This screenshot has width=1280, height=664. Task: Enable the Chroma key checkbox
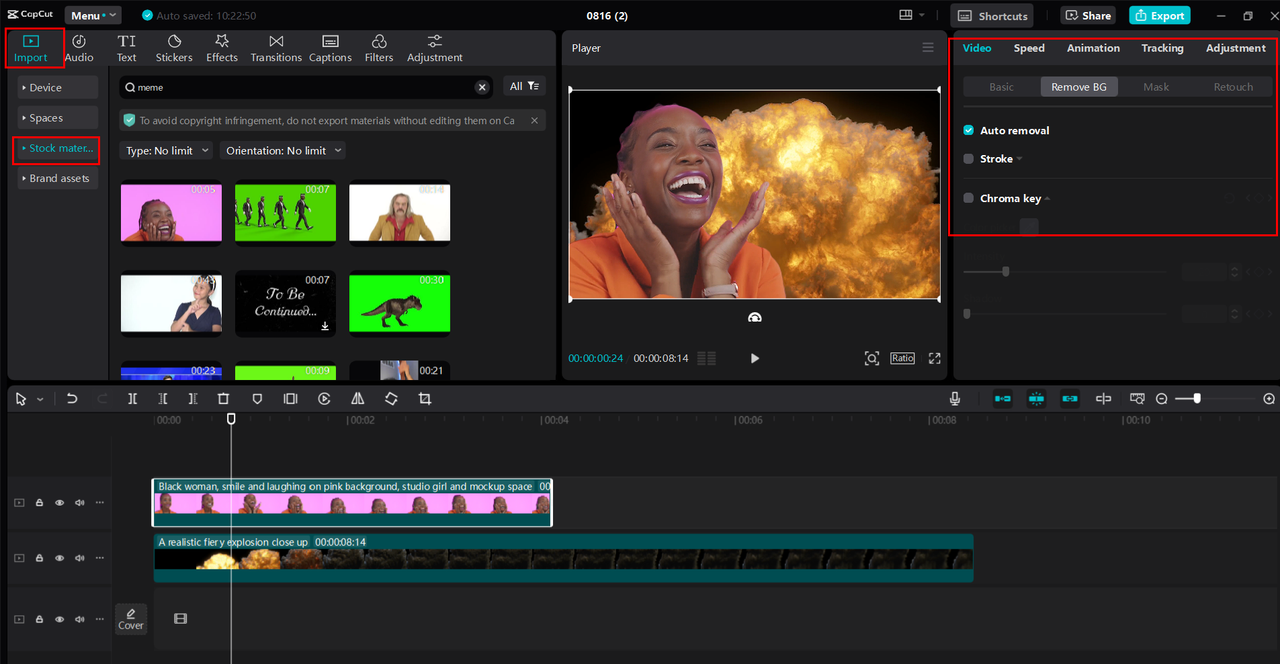(968, 198)
